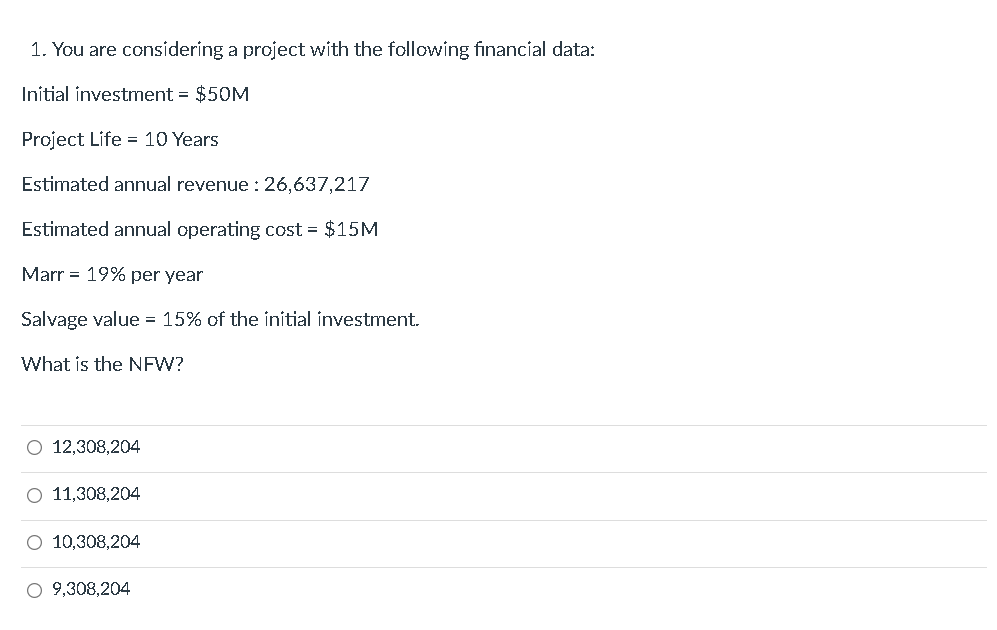The image size is (997, 630).
Task: Click the 11,308,204 answer label text
Action: click(x=96, y=494)
